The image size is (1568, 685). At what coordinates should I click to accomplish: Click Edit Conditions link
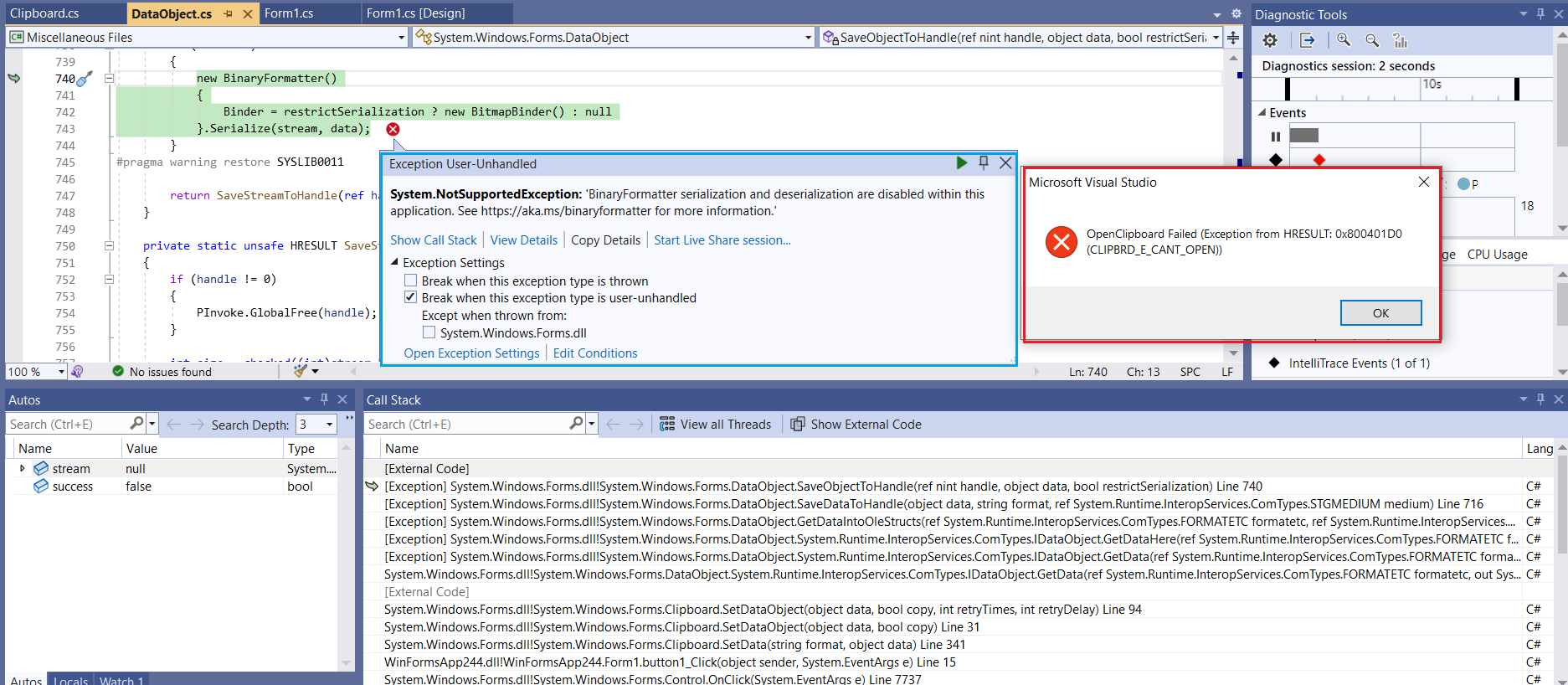click(595, 353)
